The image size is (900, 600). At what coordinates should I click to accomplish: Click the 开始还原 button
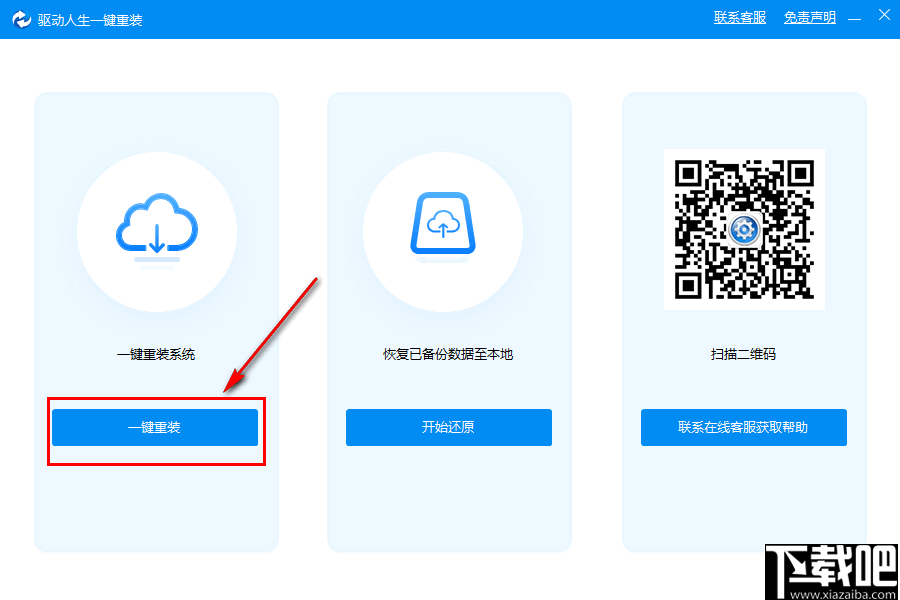[449, 427]
